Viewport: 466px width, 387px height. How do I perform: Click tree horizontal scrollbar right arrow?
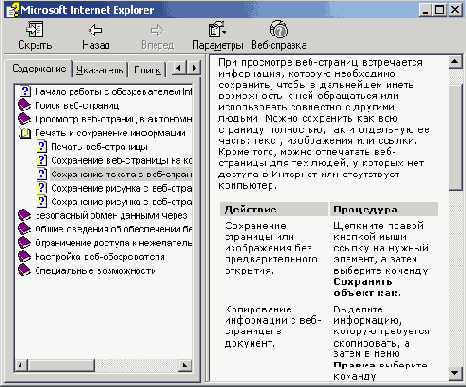pos(185,365)
